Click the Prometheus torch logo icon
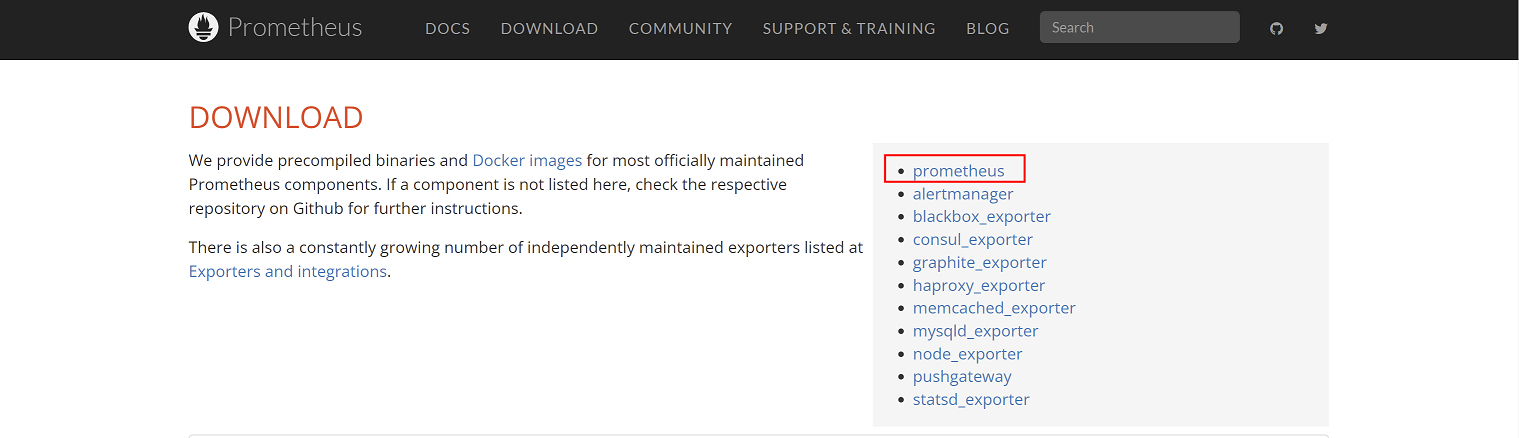This screenshot has width=1519, height=438. tap(203, 28)
